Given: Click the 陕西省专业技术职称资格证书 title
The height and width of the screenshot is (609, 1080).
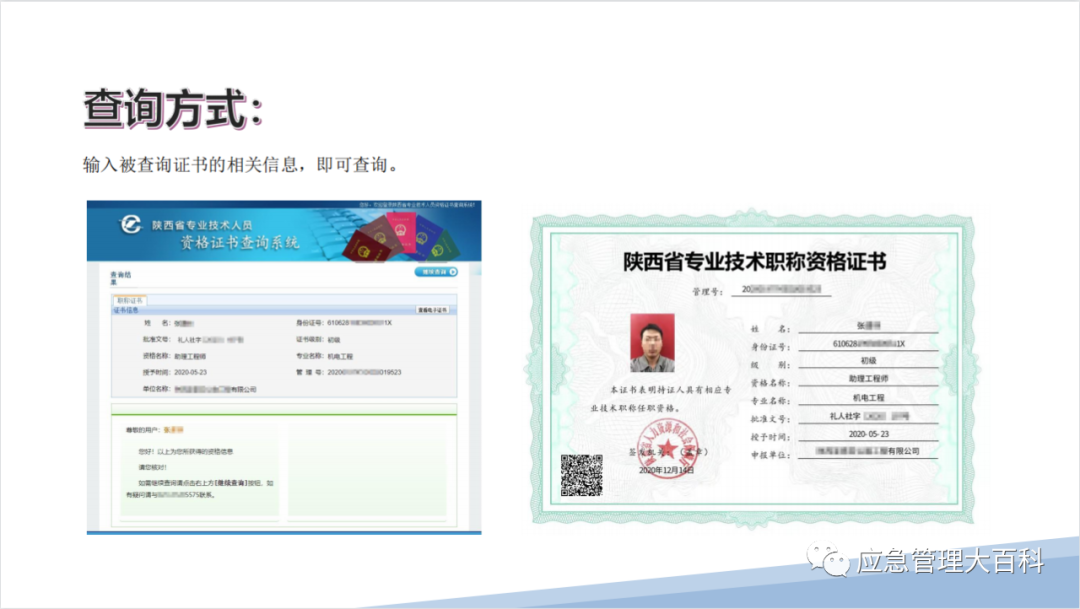Looking at the screenshot, I should [754, 262].
